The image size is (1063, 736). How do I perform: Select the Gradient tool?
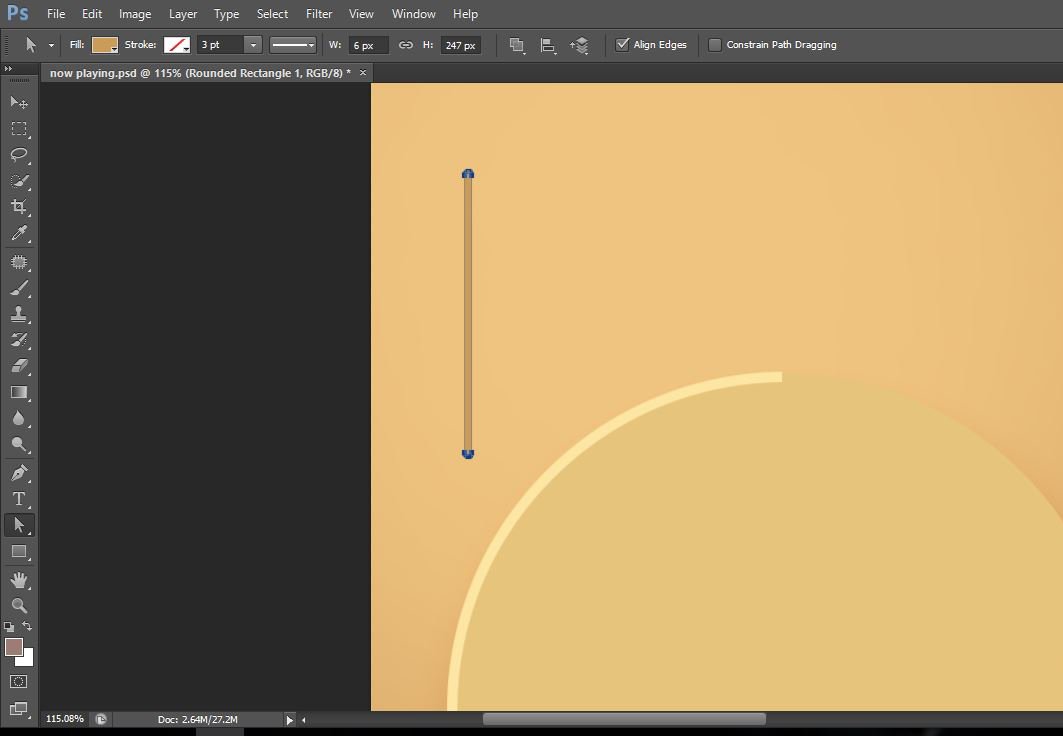tap(19, 392)
